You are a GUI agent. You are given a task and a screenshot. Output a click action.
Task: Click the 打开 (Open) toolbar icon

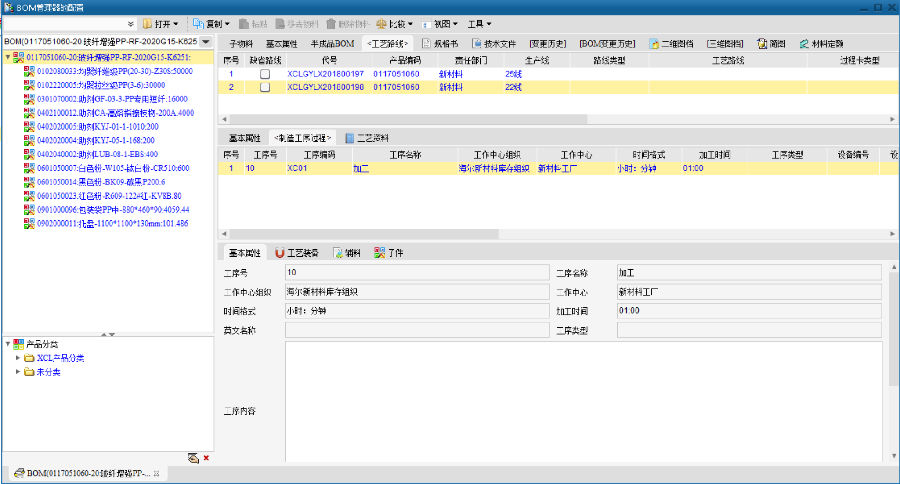(x=147, y=23)
